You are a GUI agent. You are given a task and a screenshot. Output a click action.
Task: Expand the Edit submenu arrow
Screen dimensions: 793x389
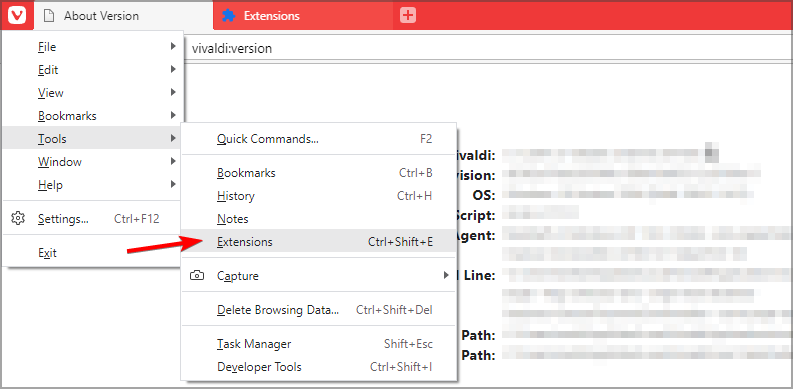coord(173,69)
